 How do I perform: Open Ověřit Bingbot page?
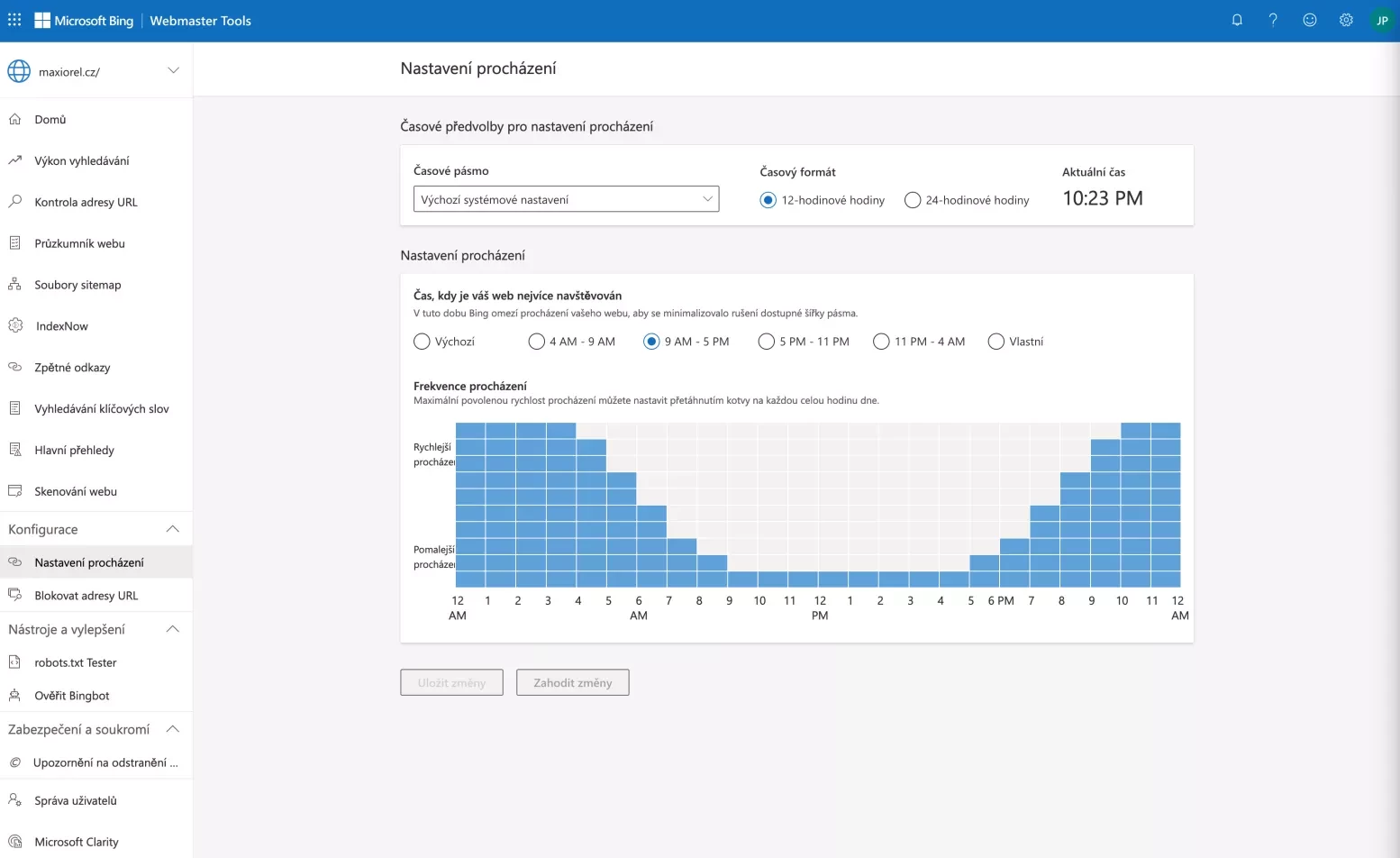coord(96,695)
